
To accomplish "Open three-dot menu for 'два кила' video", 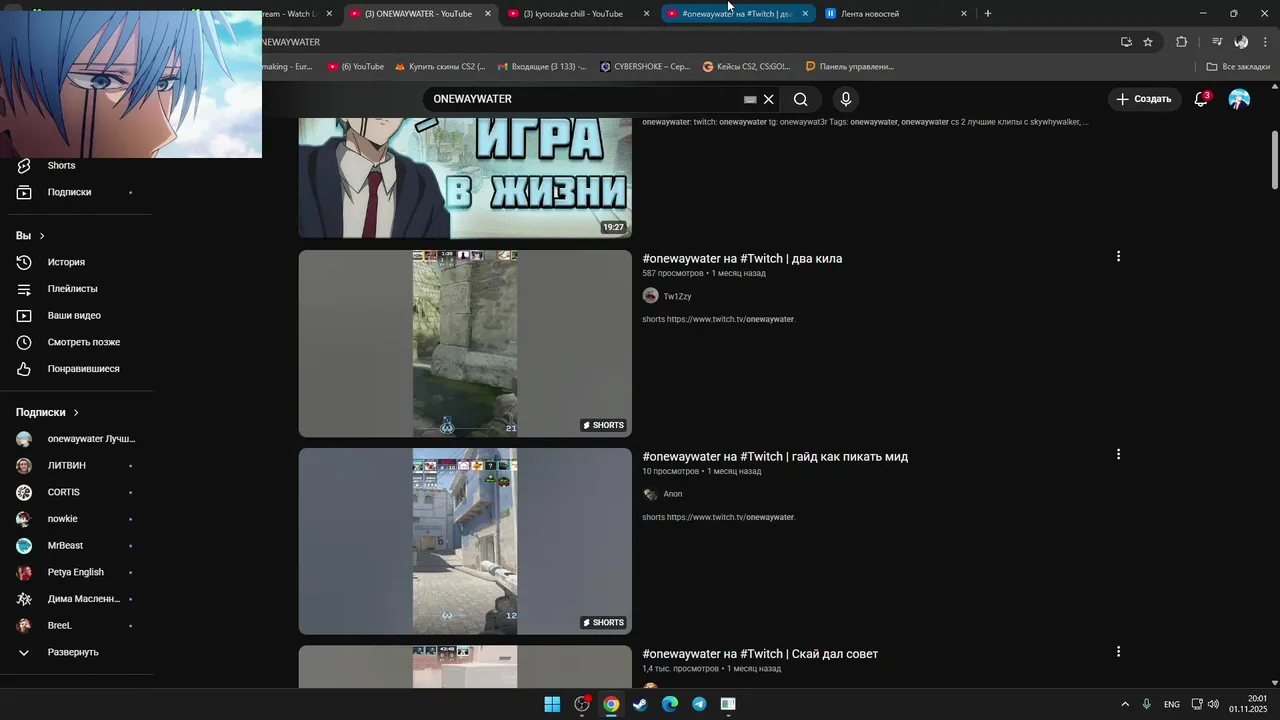I will (1118, 256).
